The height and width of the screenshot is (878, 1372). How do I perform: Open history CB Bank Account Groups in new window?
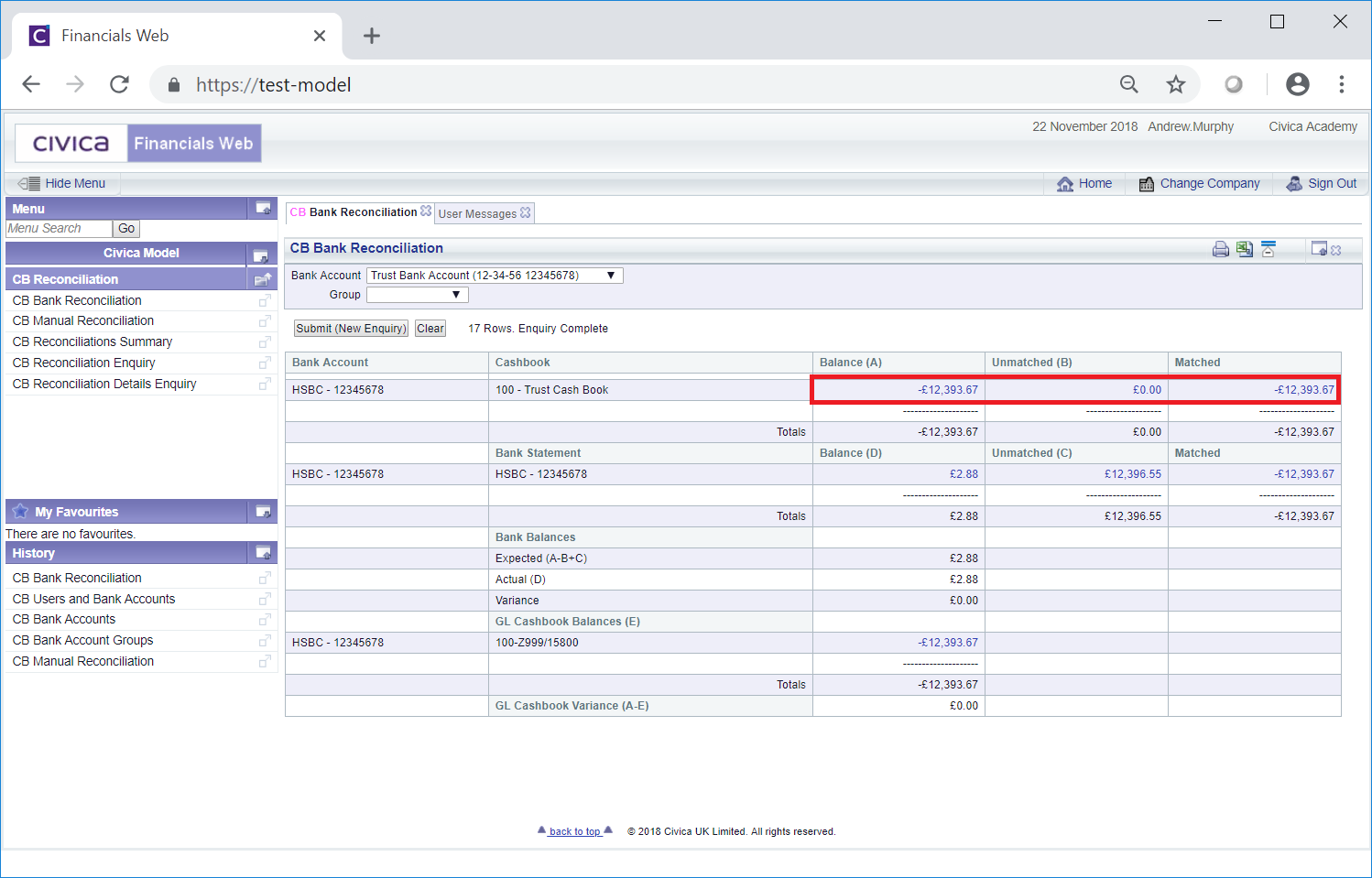coord(265,641)
